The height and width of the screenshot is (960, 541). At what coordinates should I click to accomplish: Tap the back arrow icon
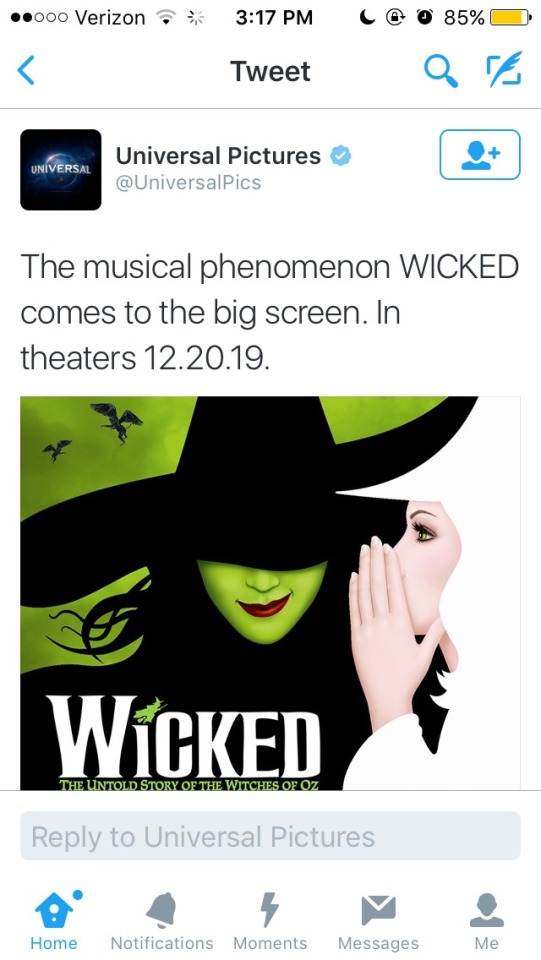coord(26,70)
